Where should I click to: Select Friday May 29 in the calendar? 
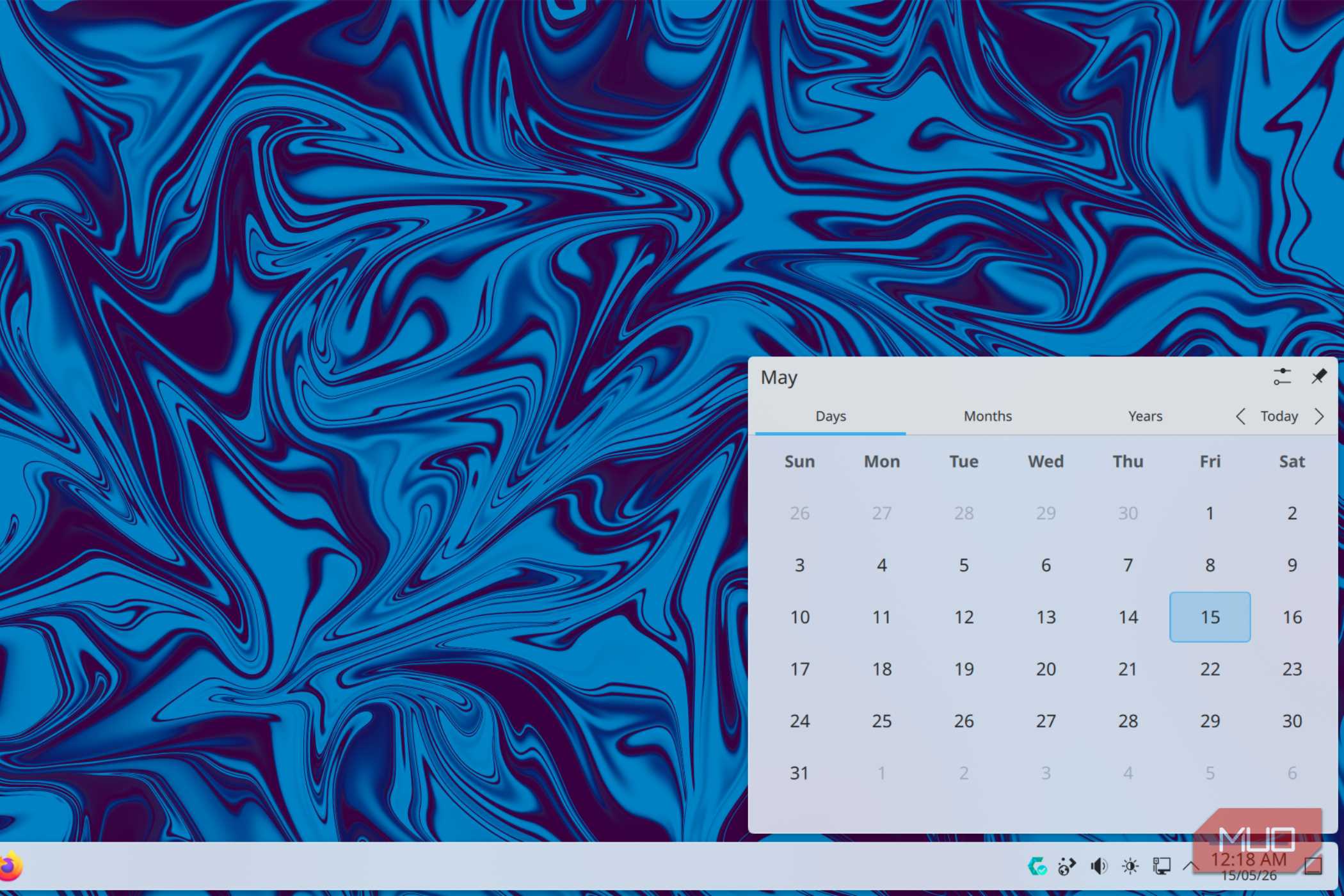point(1210,721)
